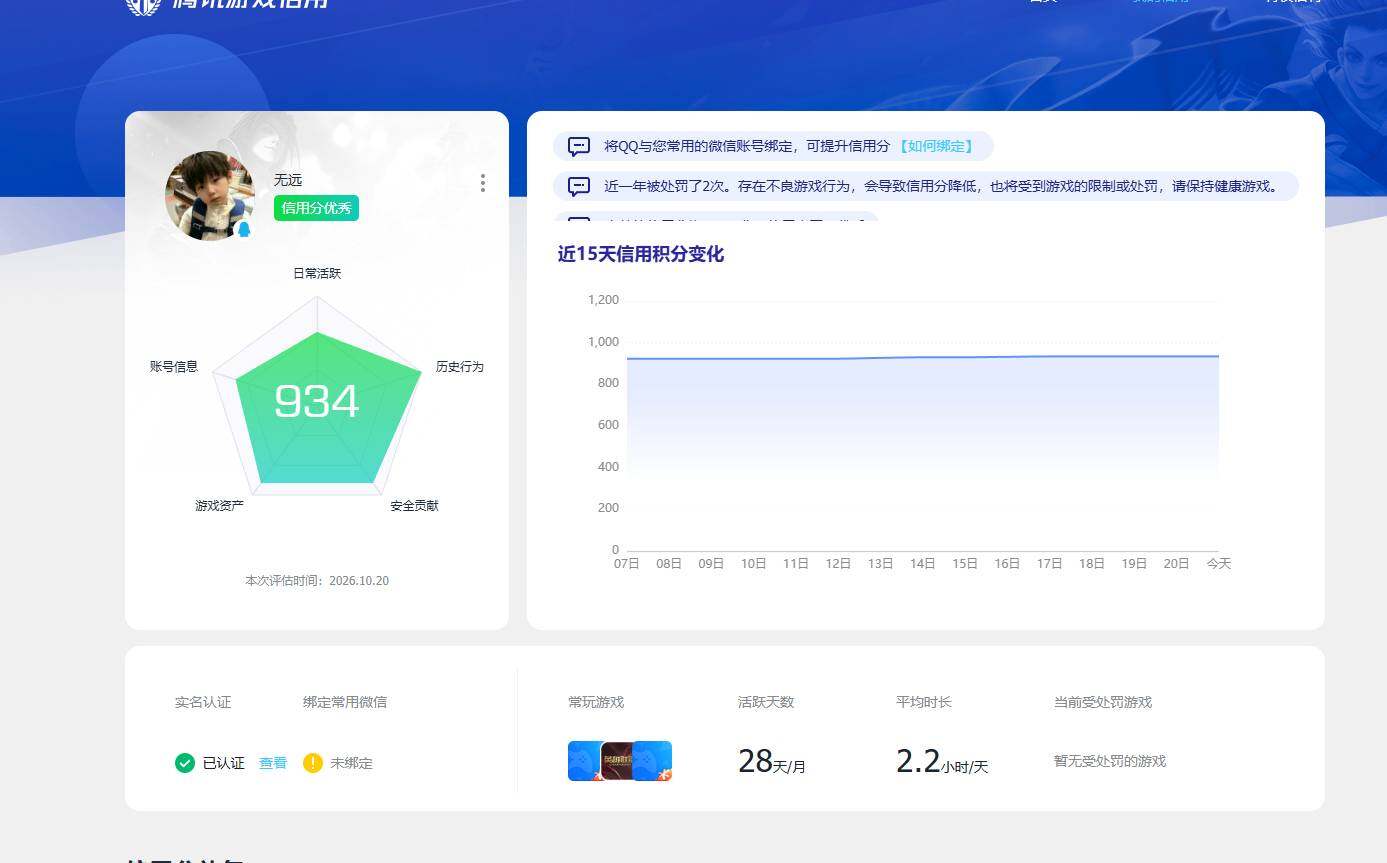Image resolution: width=1387 pixels, height=863 pixels.
Task: Click the 近一年被处罚了2次 notice message
Action: [941, 186]
